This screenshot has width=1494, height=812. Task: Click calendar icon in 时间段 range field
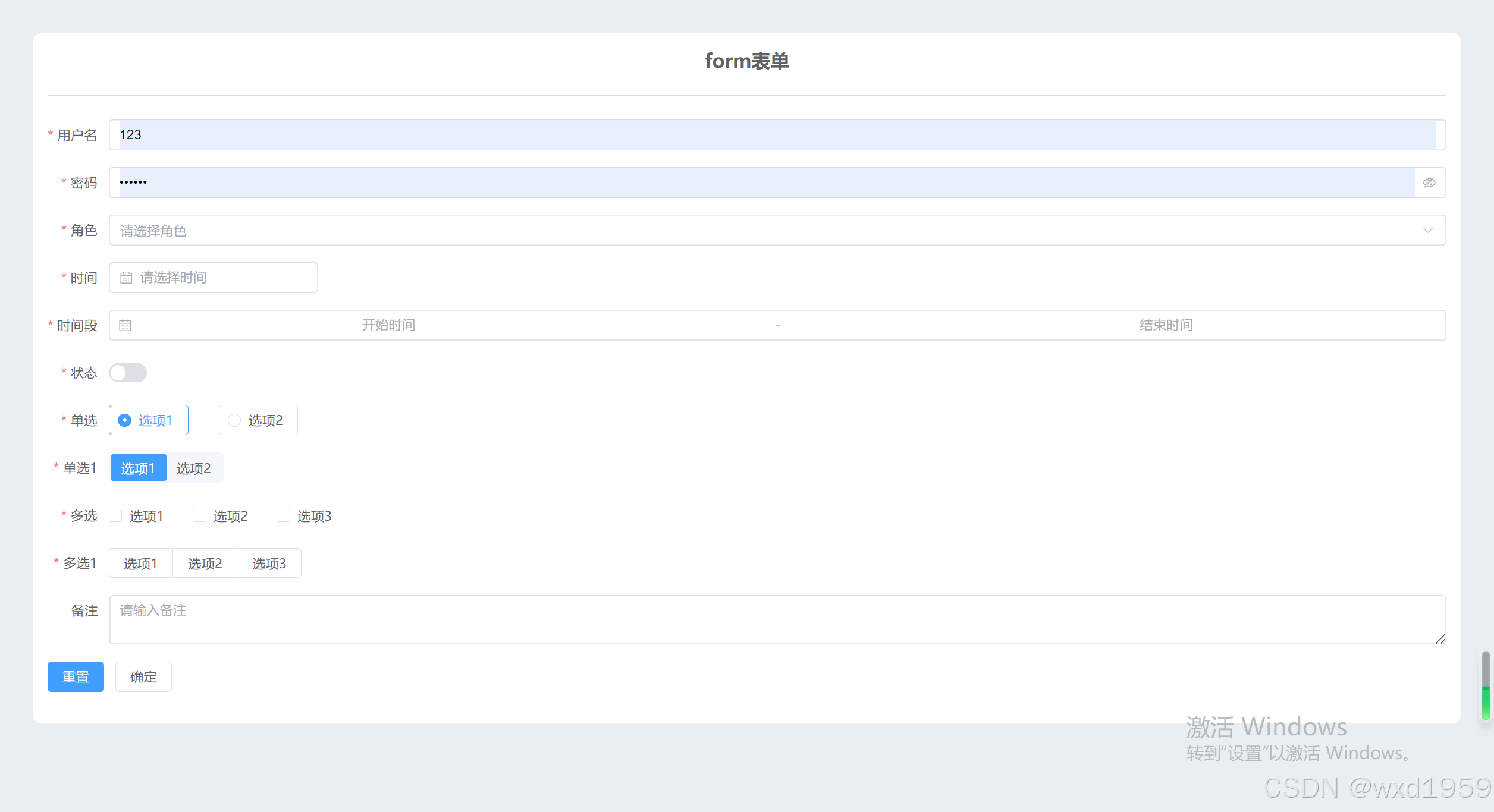click(125, 325)
